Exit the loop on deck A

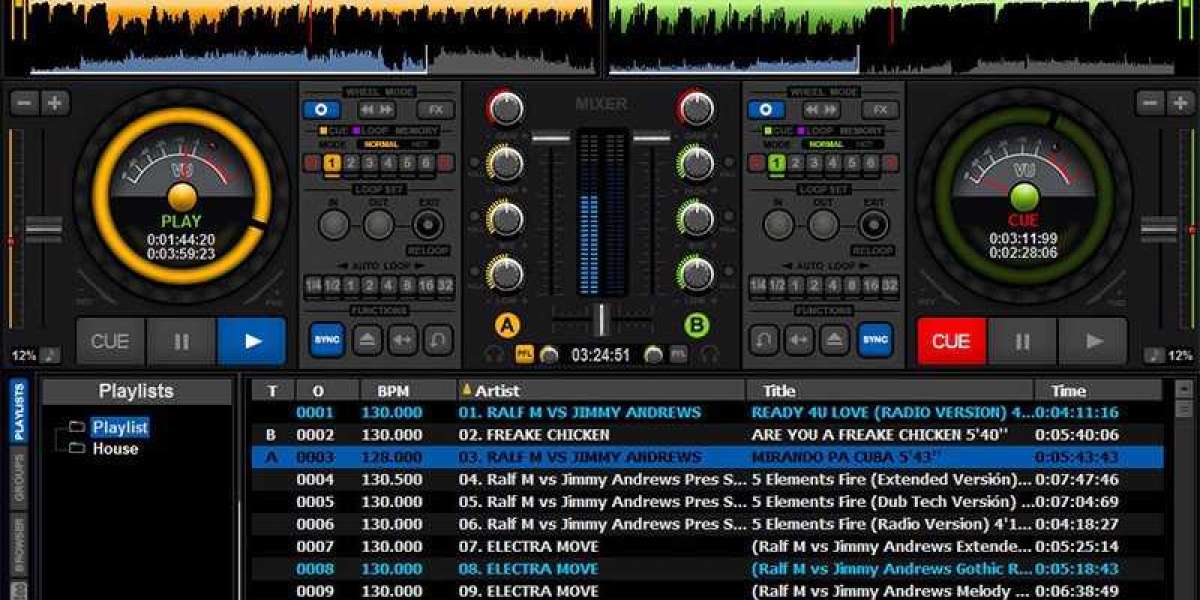428,224
